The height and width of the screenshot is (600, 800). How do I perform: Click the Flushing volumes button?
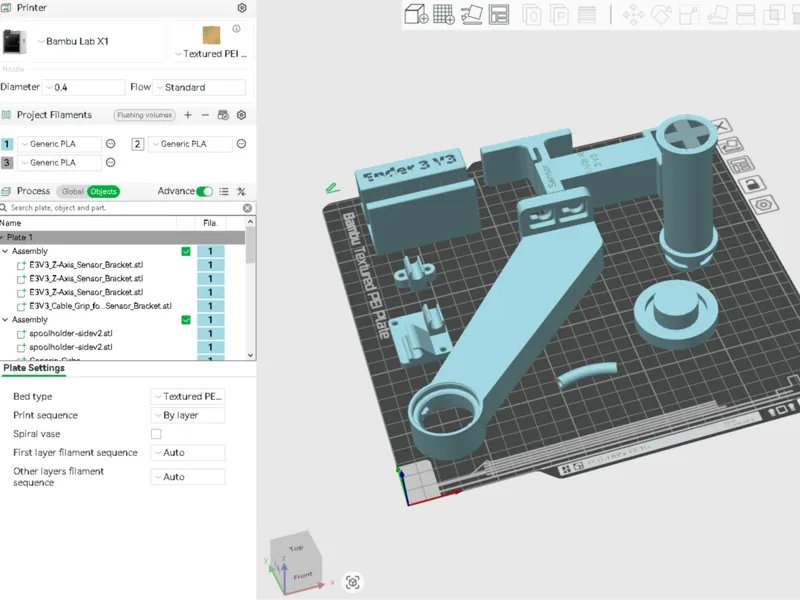(x=144, y=115)
